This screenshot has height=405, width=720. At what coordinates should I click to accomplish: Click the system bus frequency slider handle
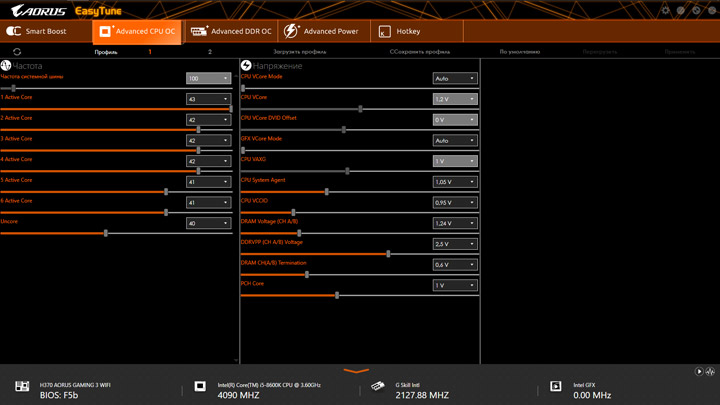coord(13,88)
